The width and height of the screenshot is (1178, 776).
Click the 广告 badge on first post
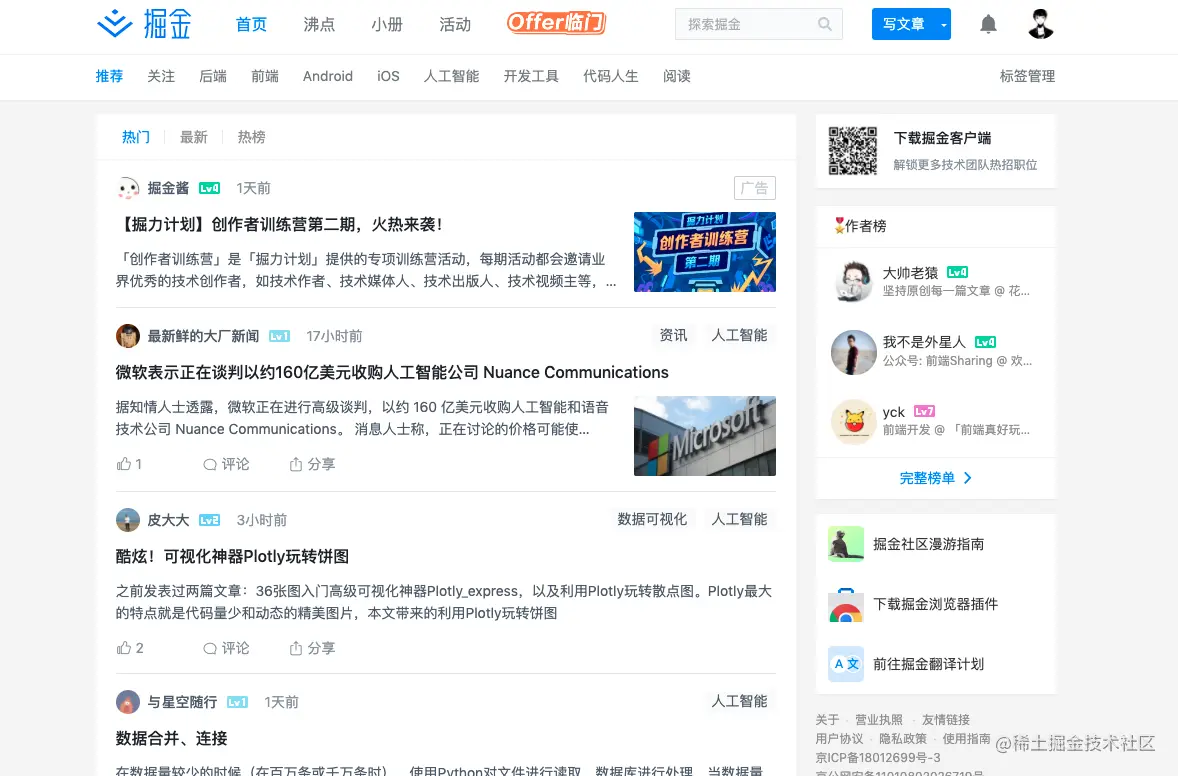click(754, 188)
